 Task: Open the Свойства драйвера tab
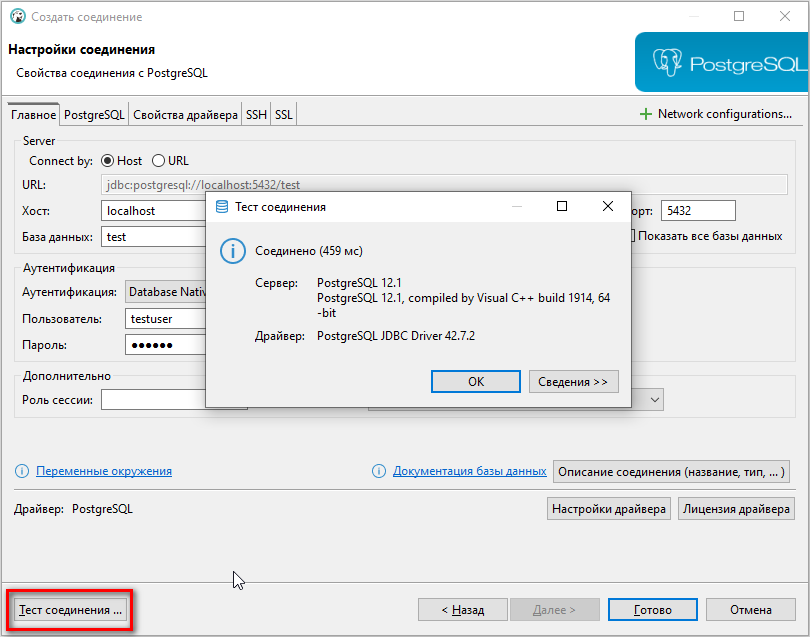[x=185, y=115]
